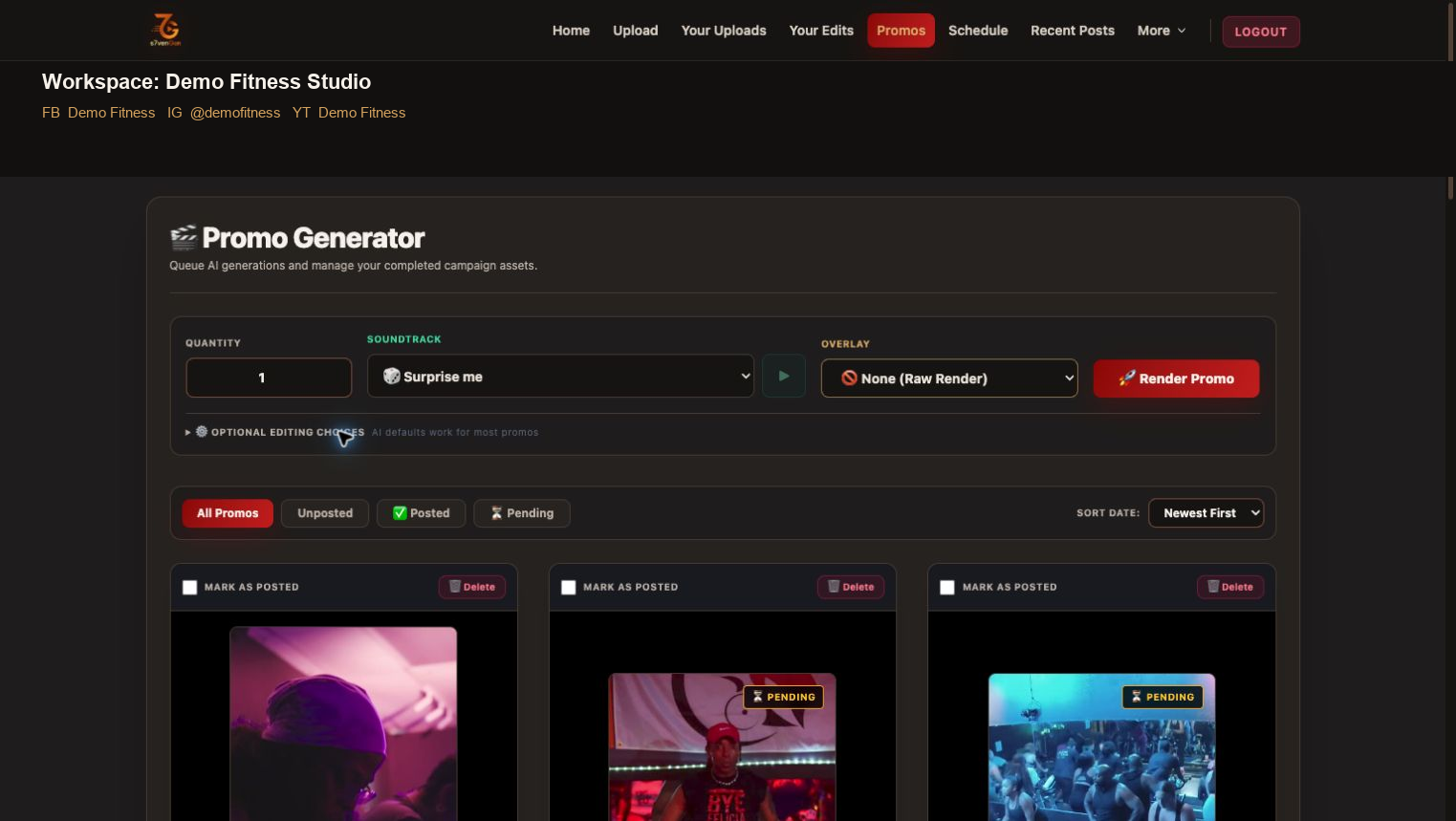Screen dimensions: 1456x821
Task: Open Your Uploads page
Action: tap(724, 31)
